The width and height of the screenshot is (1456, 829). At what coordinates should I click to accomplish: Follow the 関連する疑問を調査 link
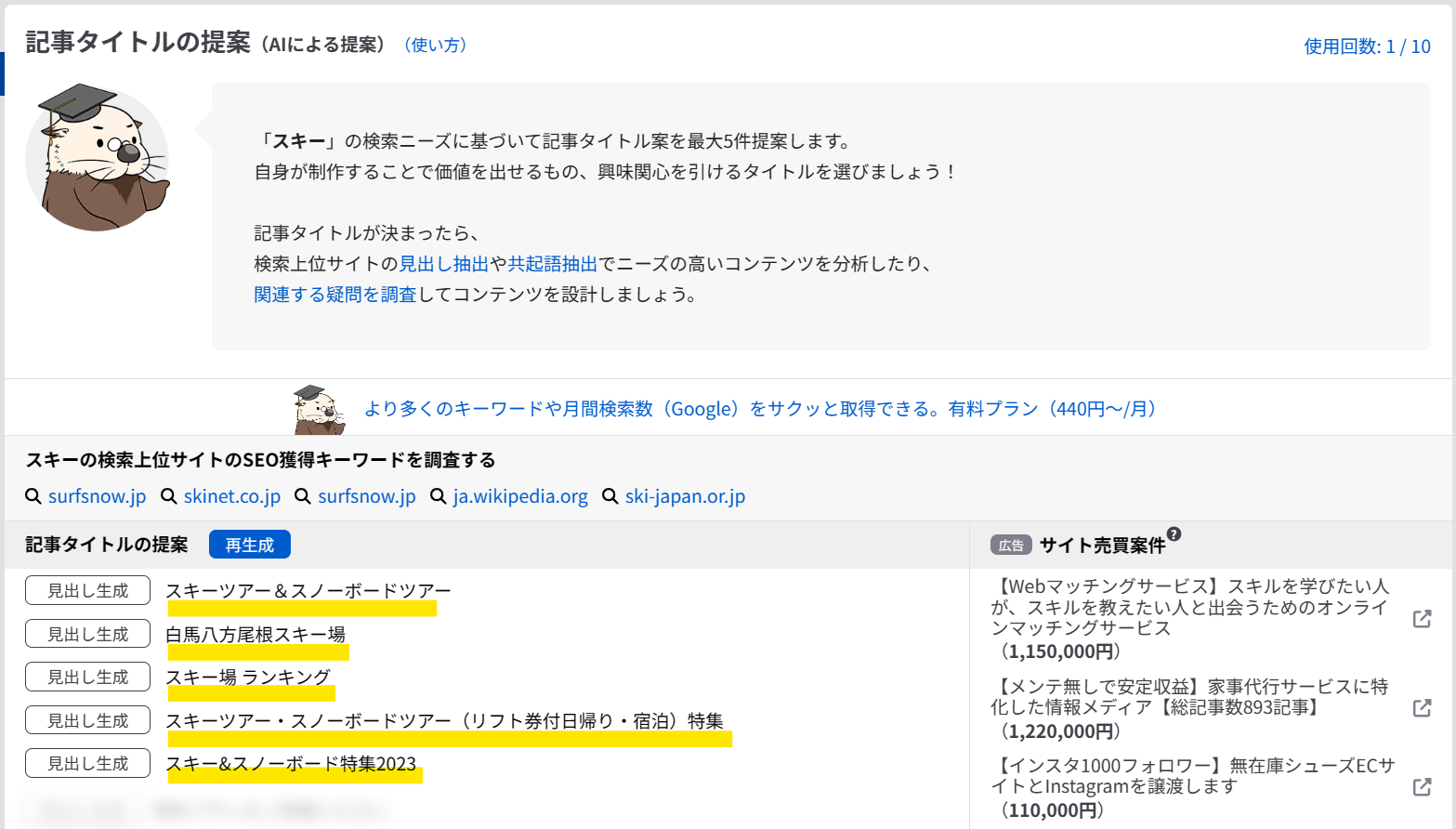pos(335,295)
